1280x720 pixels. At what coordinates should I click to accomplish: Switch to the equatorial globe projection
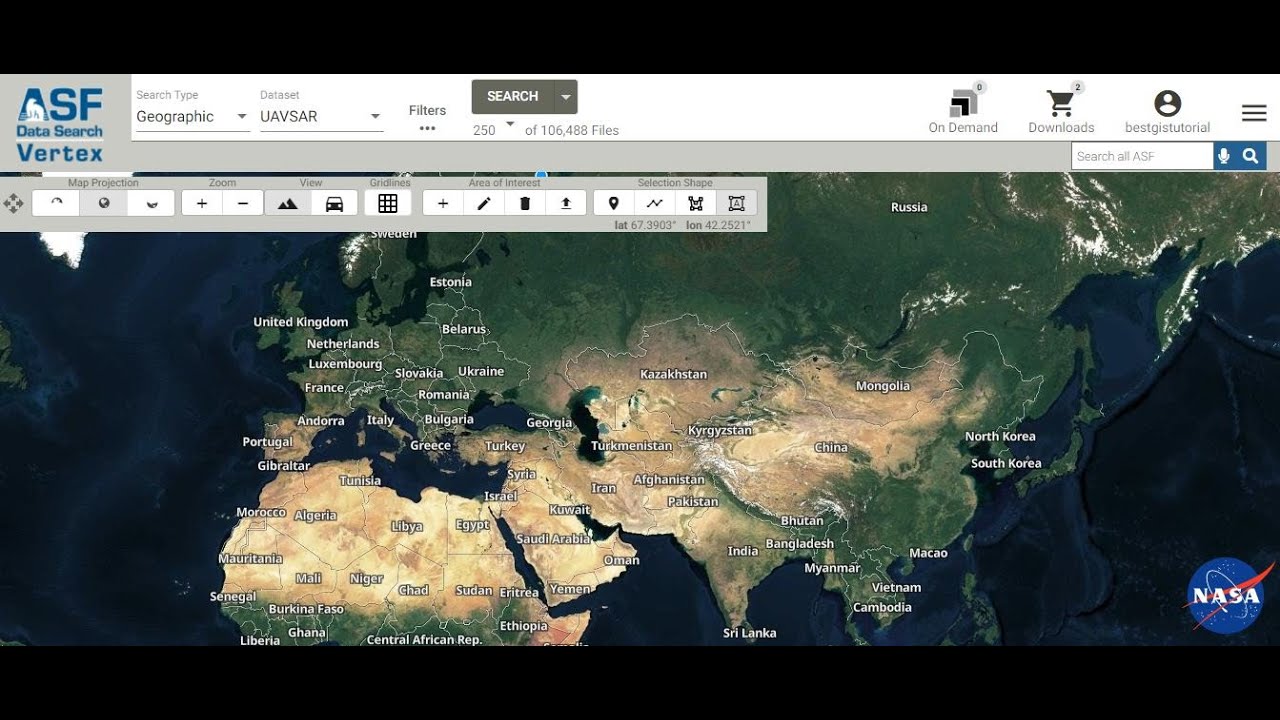(x=104, y=203)
